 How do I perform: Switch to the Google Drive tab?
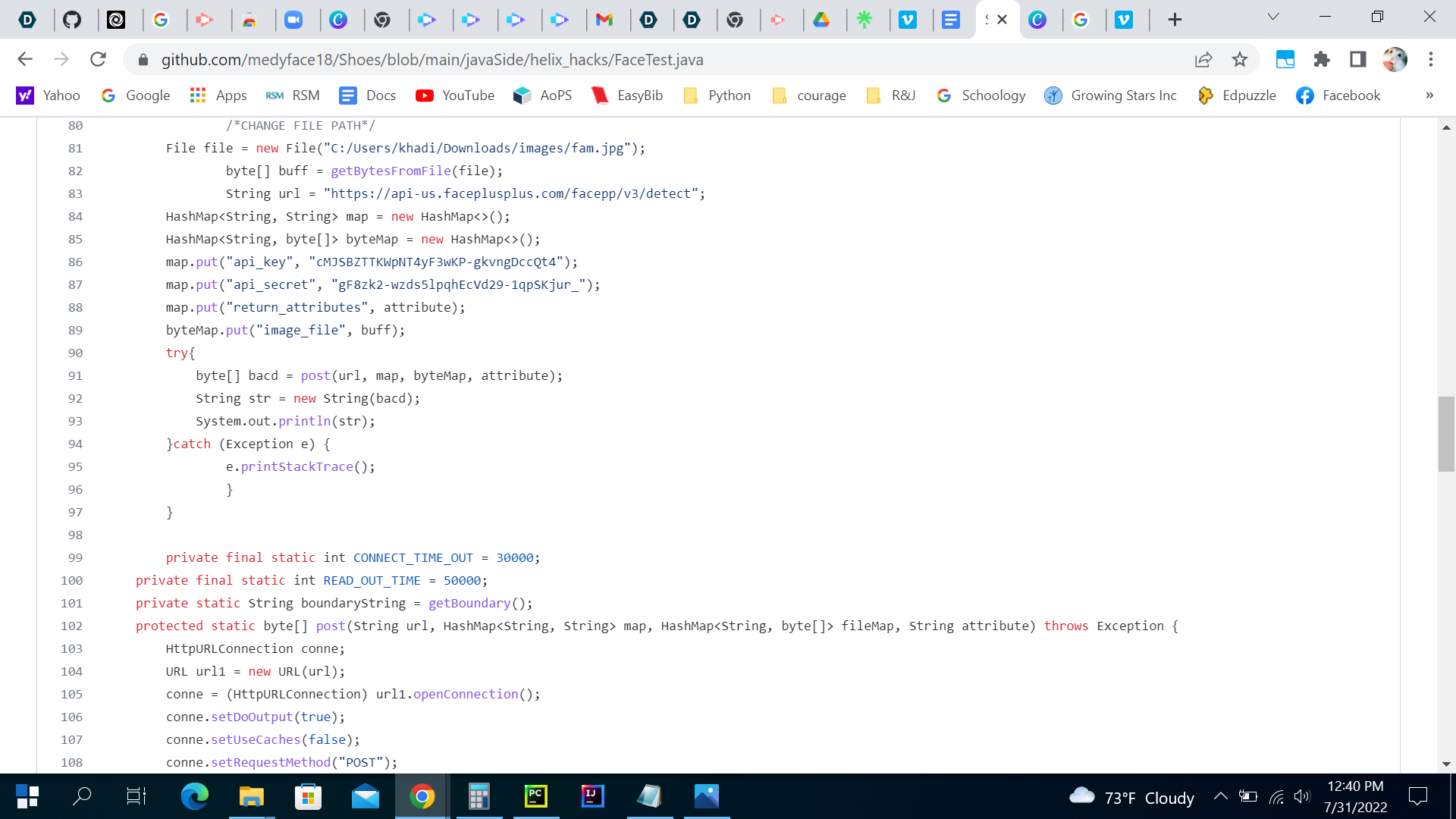pos(821,20)
